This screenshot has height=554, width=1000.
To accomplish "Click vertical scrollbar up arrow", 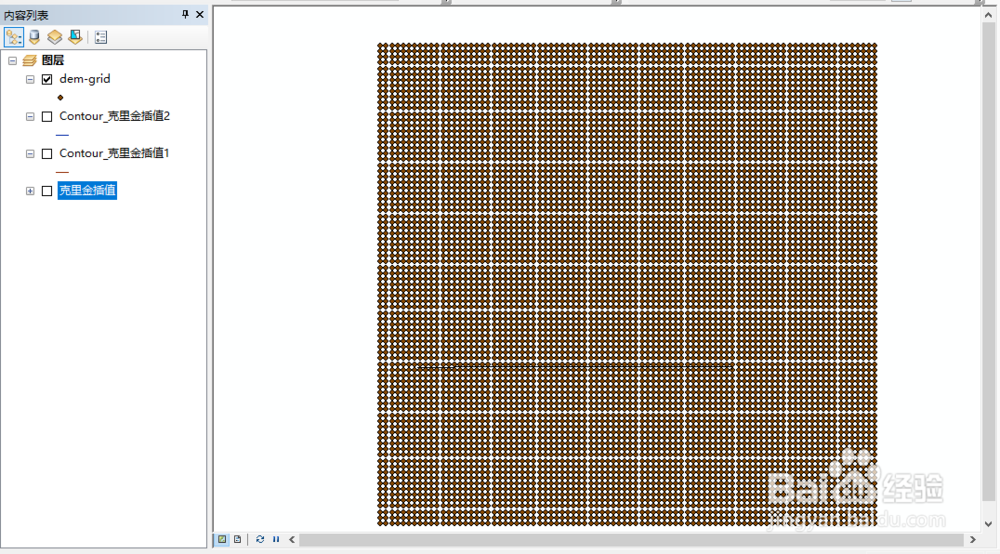I will pos(989,15).
